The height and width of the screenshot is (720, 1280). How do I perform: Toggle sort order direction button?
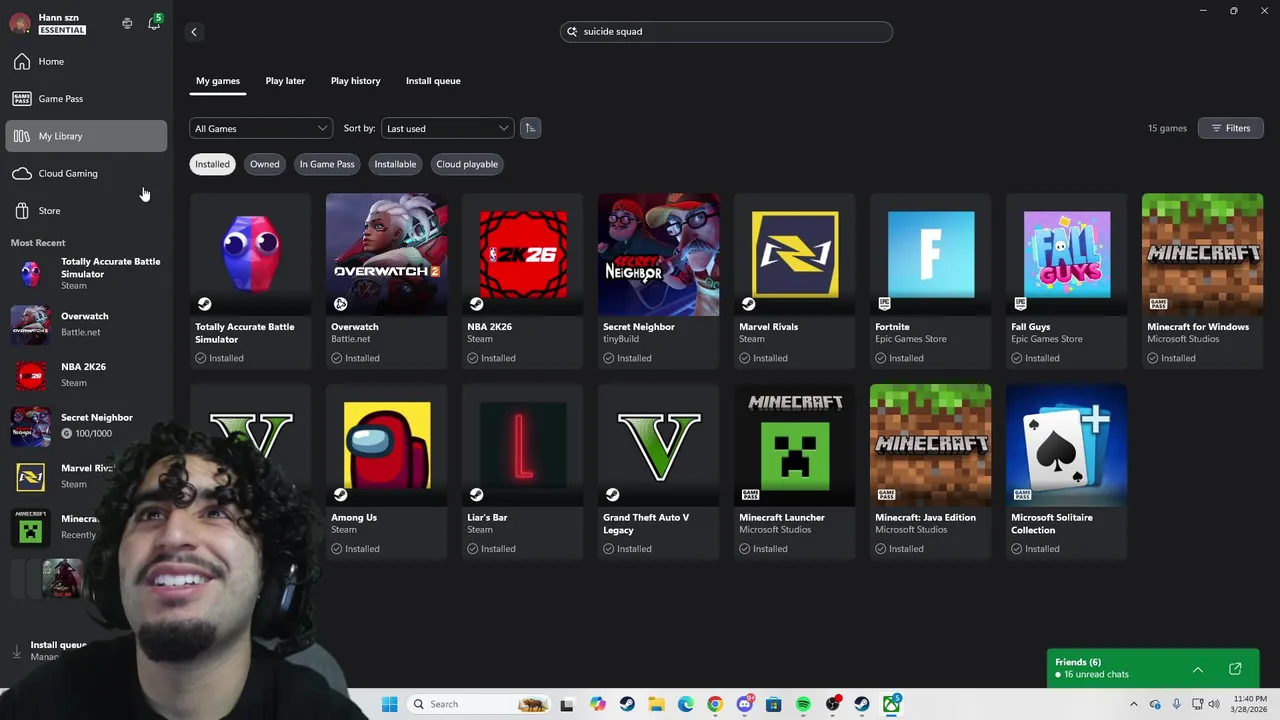[530, 128]
